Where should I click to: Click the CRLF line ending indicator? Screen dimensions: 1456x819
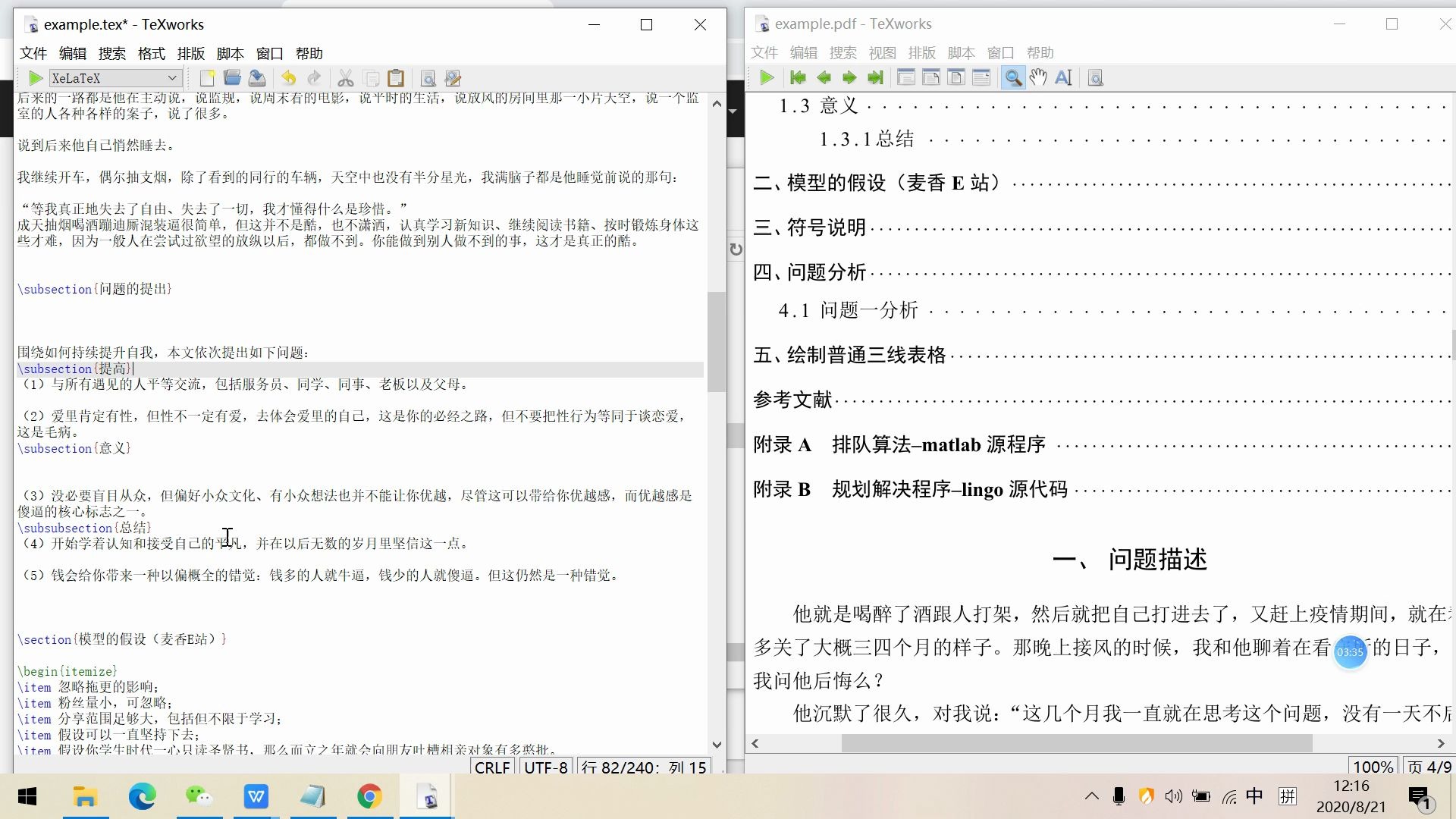tap(492, 767)
